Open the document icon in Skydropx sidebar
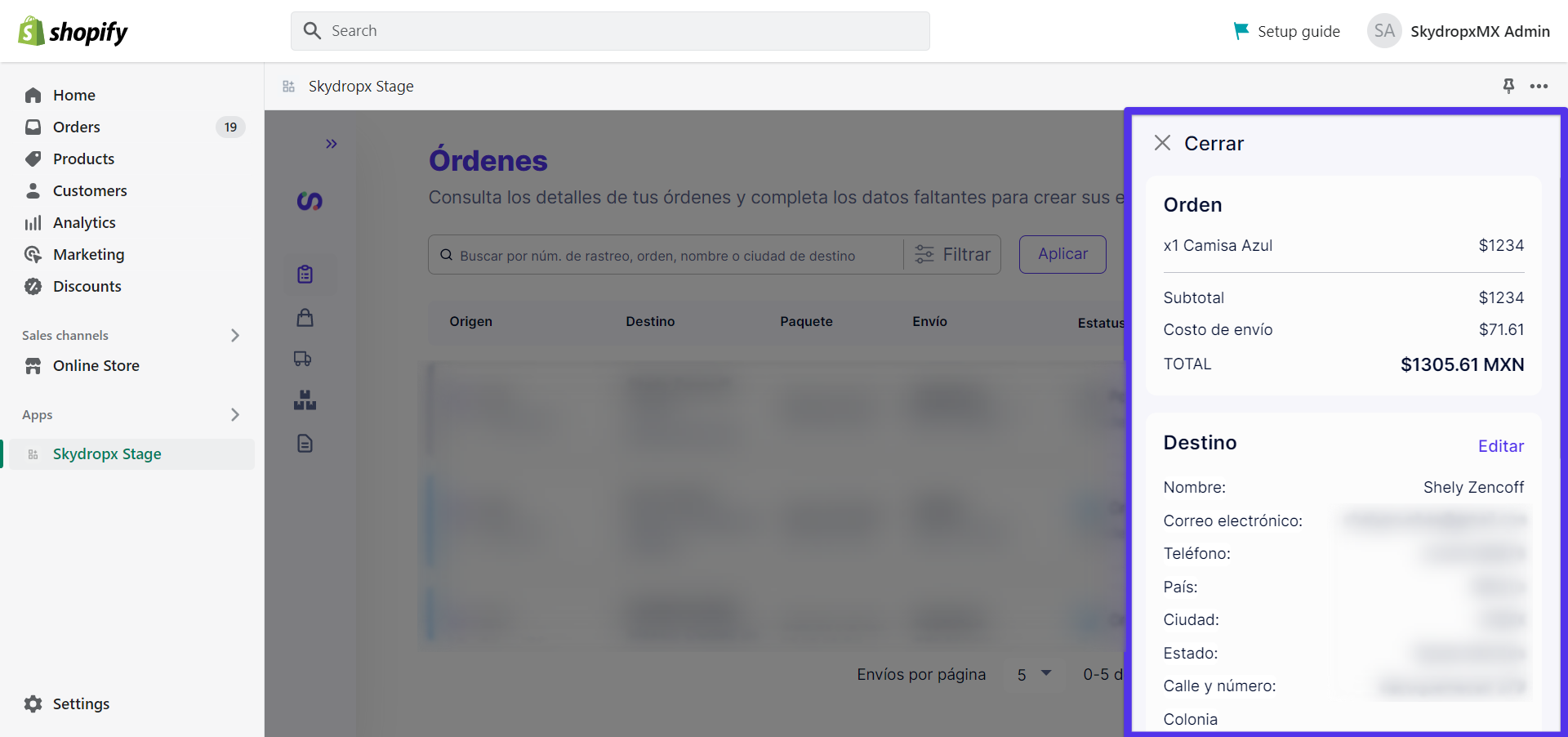This screenshot has width=1568, height=737. [x=305, y=443]
